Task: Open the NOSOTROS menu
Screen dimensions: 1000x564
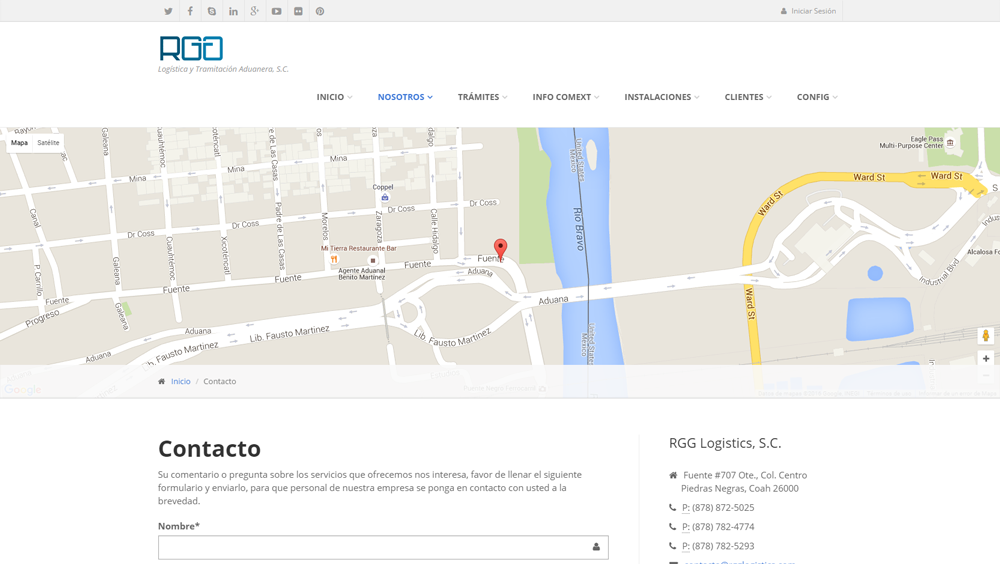Action: tap(405, 97)
